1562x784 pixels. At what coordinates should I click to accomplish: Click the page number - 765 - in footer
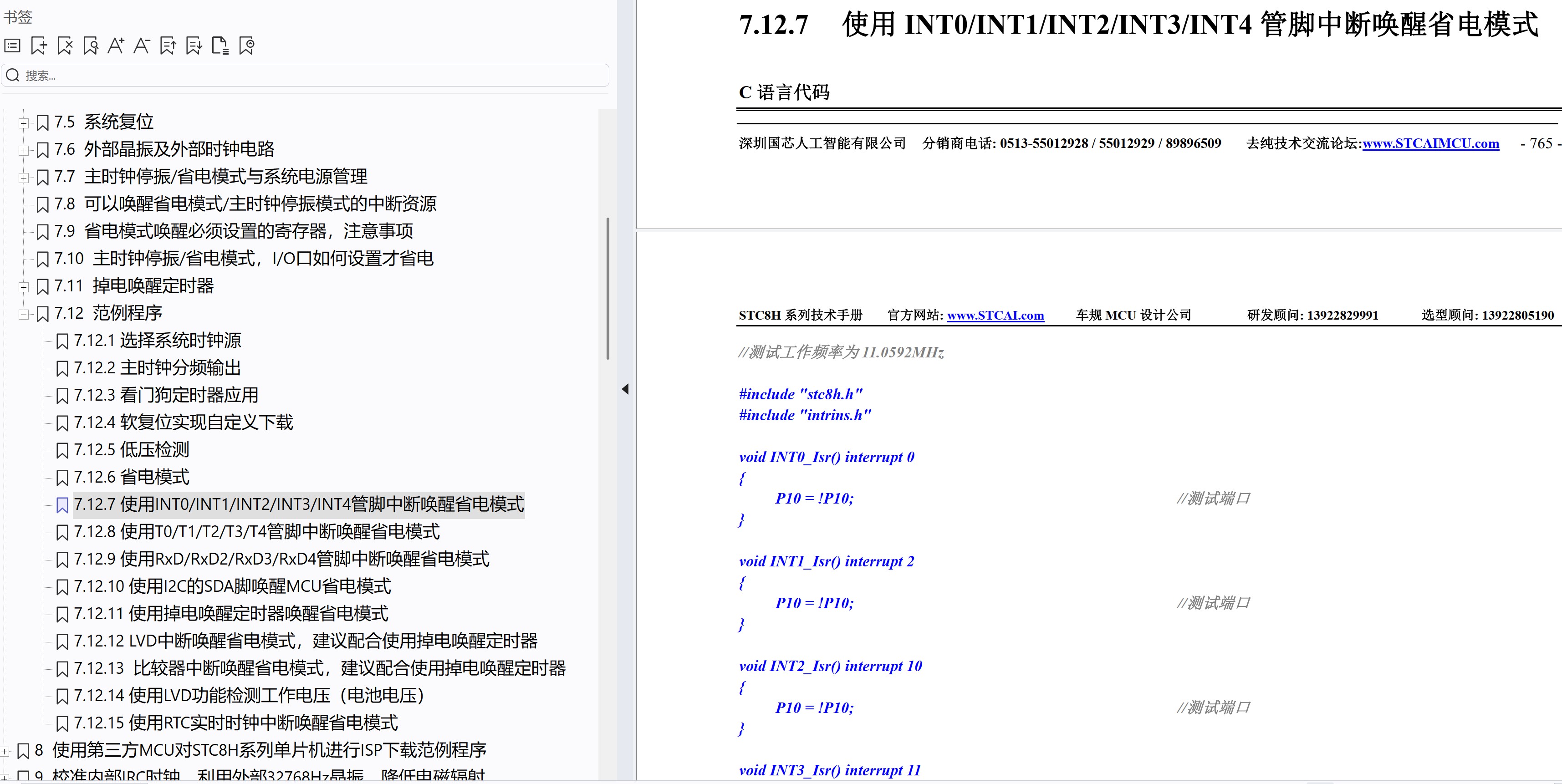[x=1540, y=144]
